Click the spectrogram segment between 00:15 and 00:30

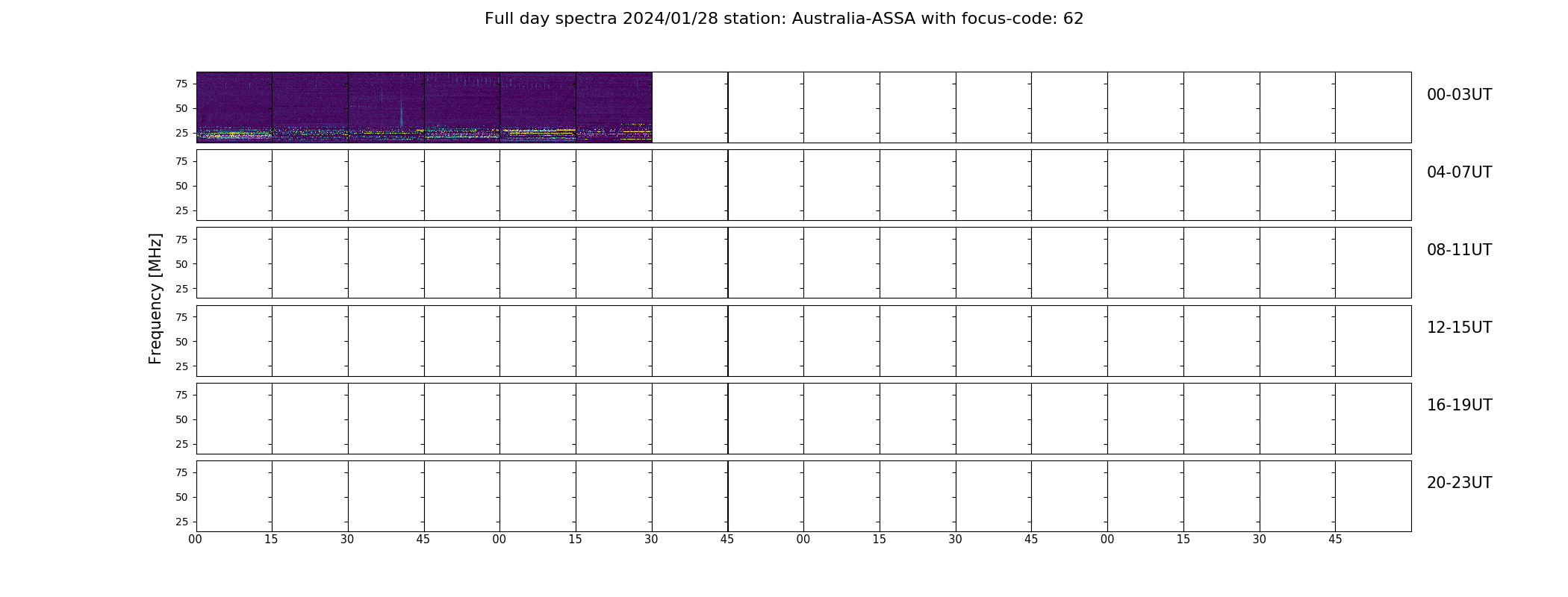(x=310, y=107)
